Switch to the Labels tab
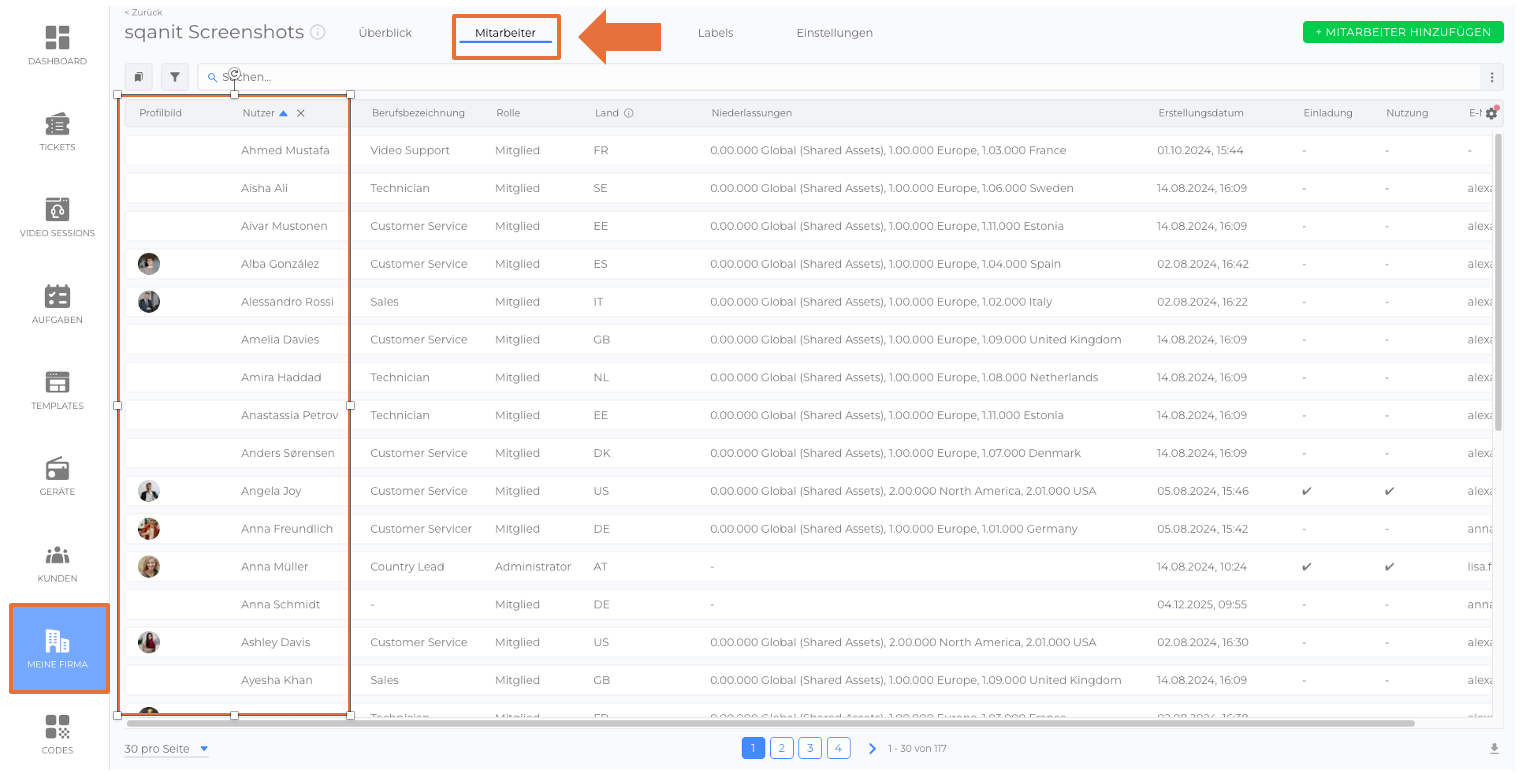 click(715, 33)
